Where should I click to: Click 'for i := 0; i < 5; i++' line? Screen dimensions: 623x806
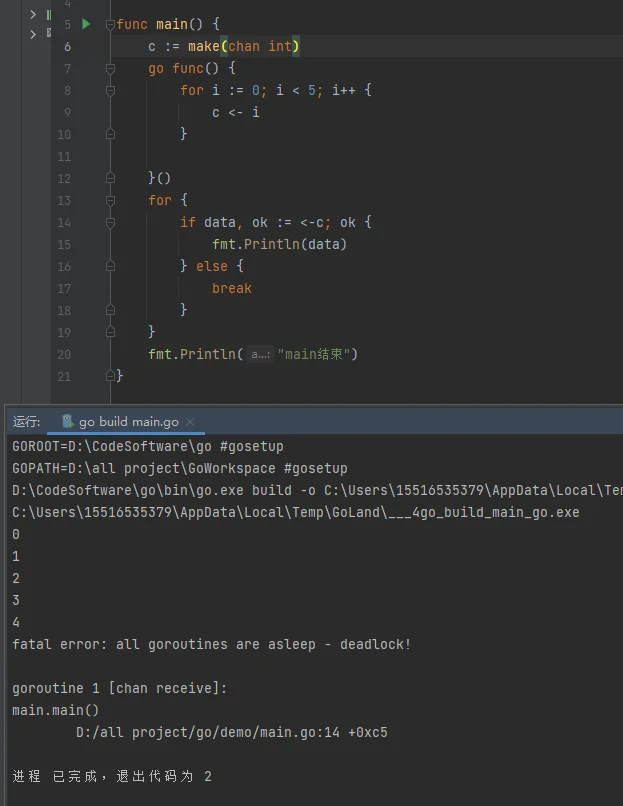(x=276, y=90)
